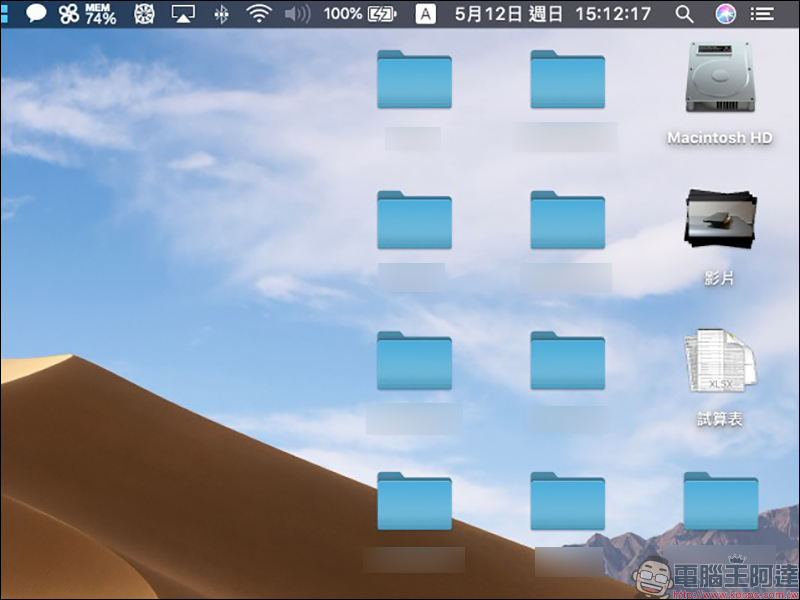Click the Macintosh HD label

click(720, 138)
